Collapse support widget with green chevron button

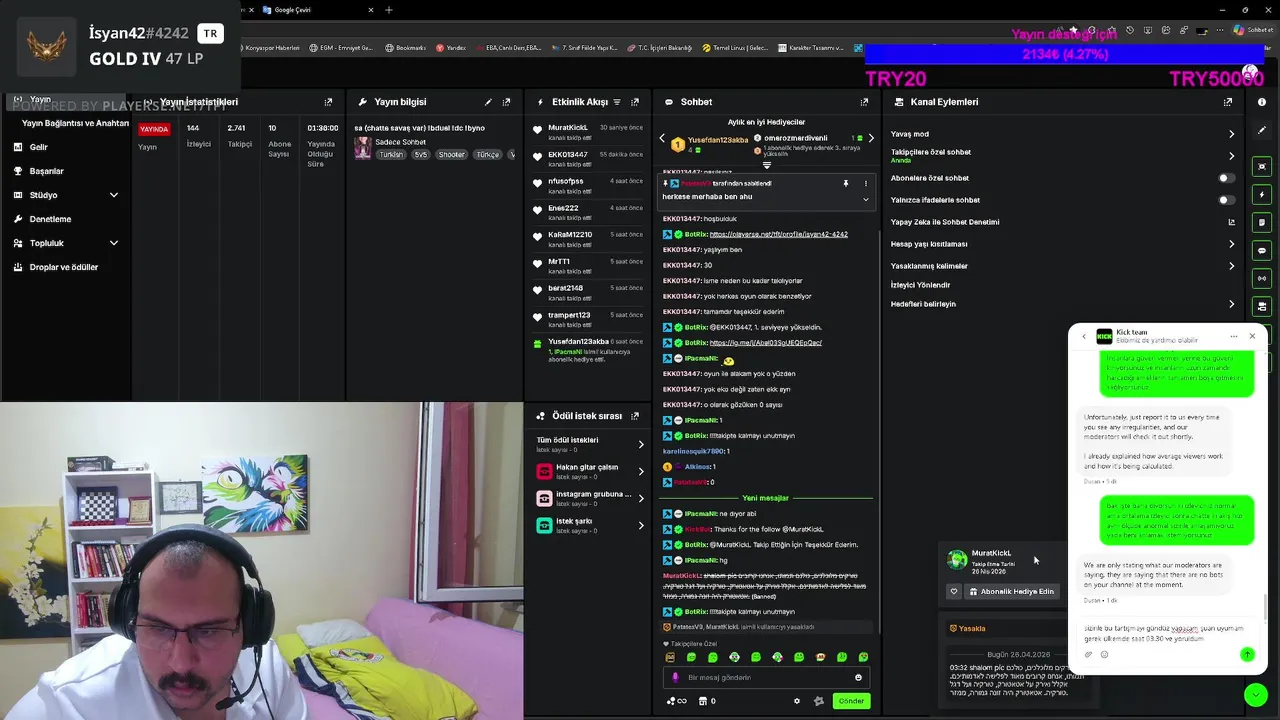point(1256,694)
